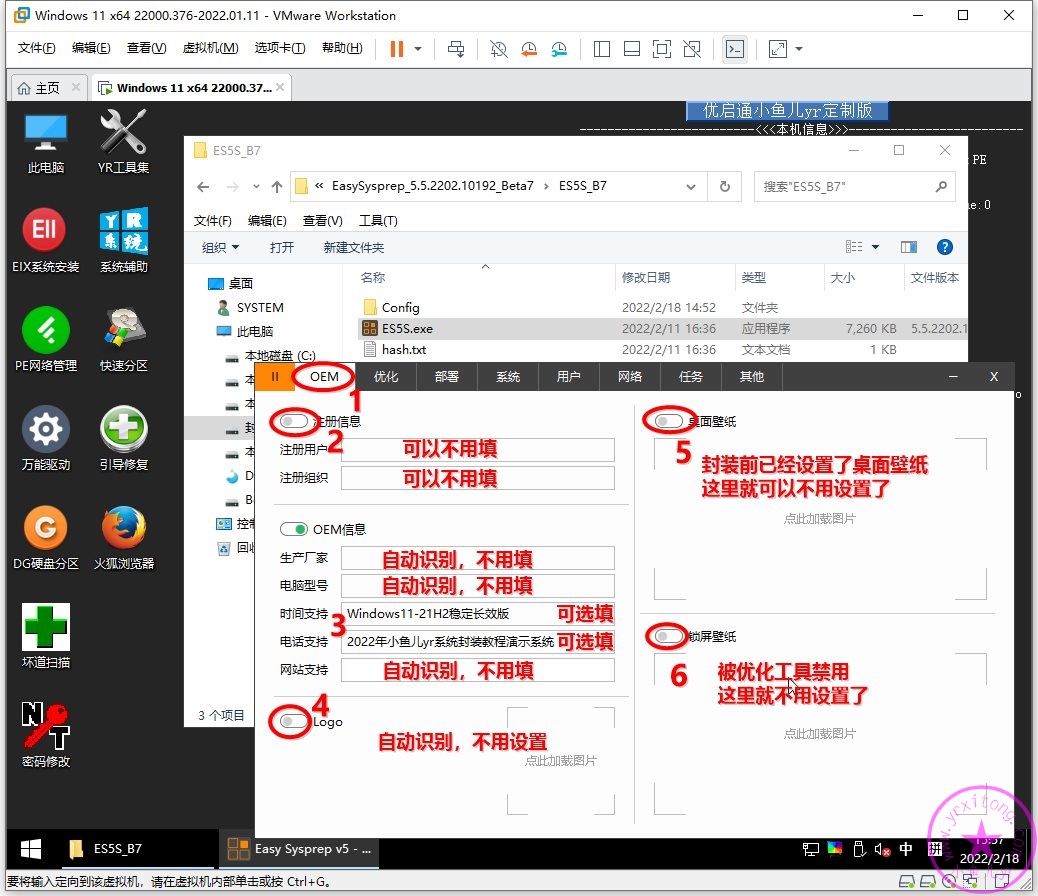Enable the 锁屏壁纸 switch
Screen dimensions: 1038x896
668,636
